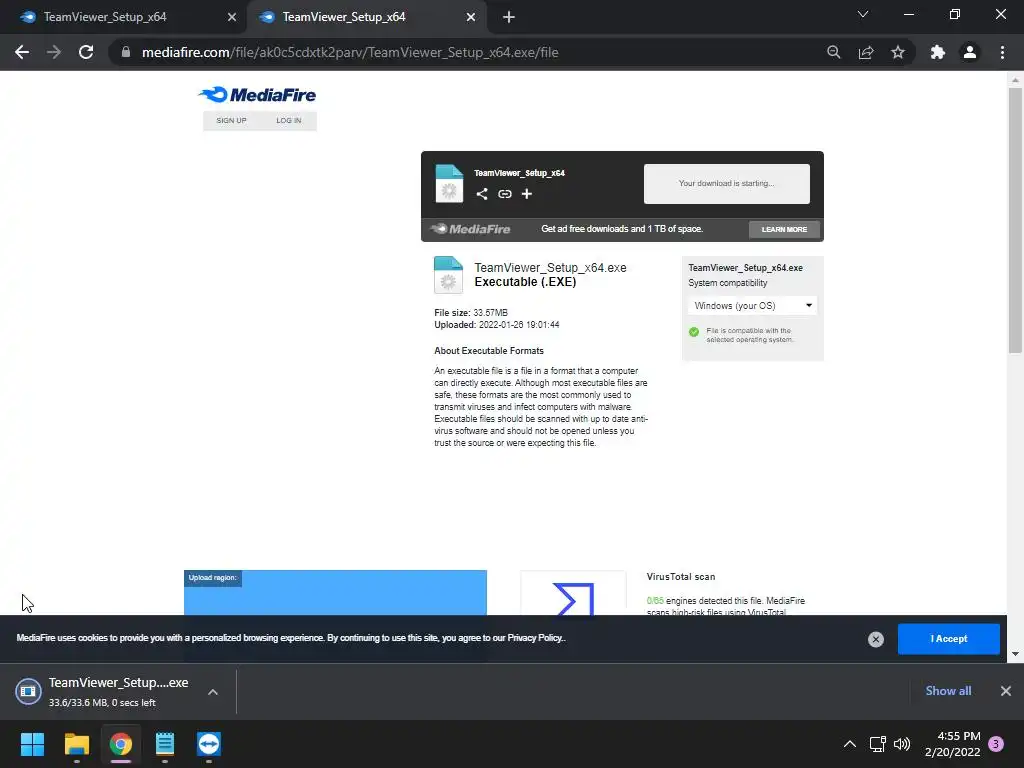Open Chrome profile avatar
This screenshot has height=768, width=1024.
coord(970,52)
